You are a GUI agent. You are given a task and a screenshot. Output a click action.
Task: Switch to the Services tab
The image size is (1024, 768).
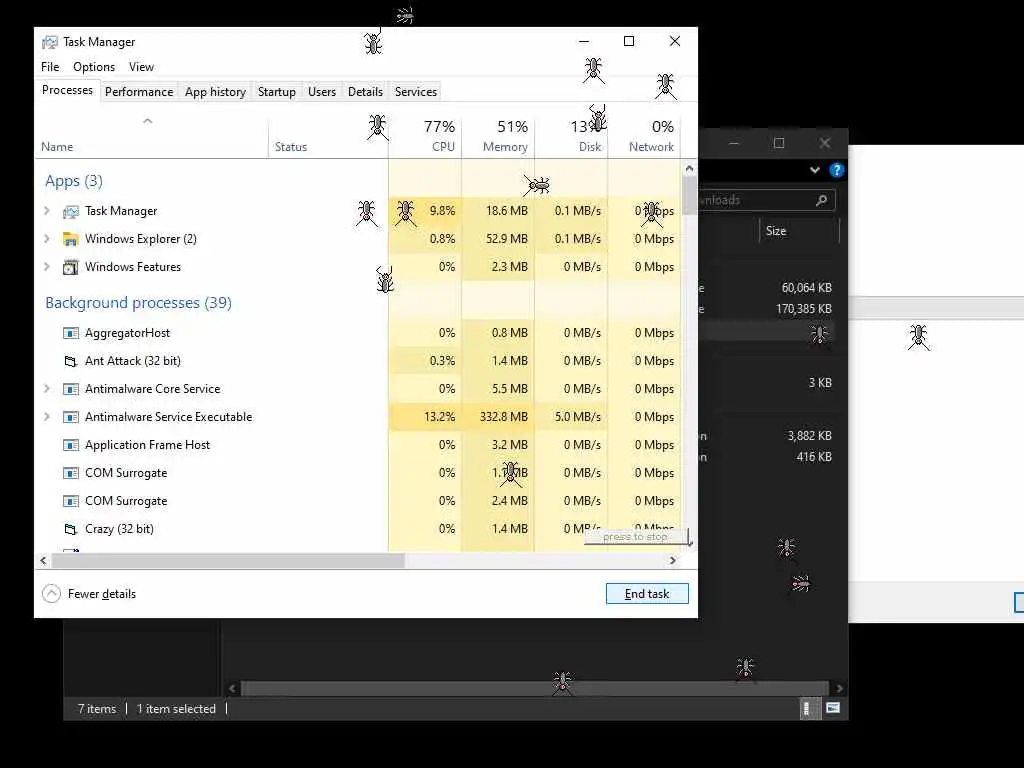point(415,92)
